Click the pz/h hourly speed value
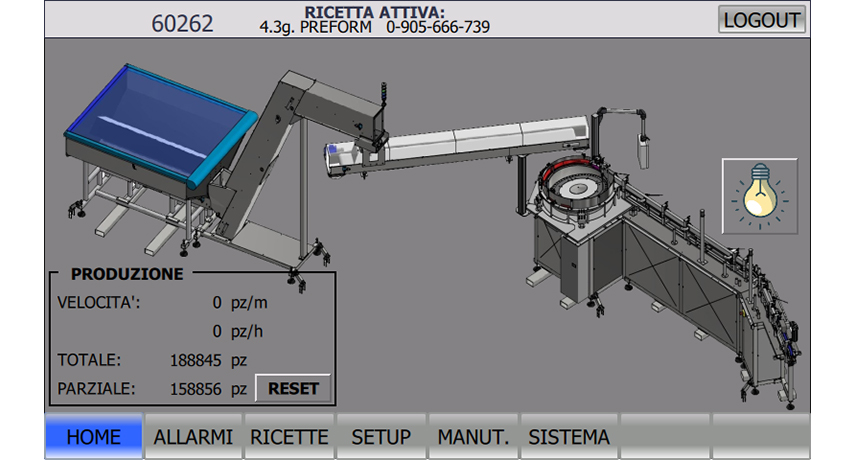The height and width of the screenshot is (460, 855). [x=216, y=331]
